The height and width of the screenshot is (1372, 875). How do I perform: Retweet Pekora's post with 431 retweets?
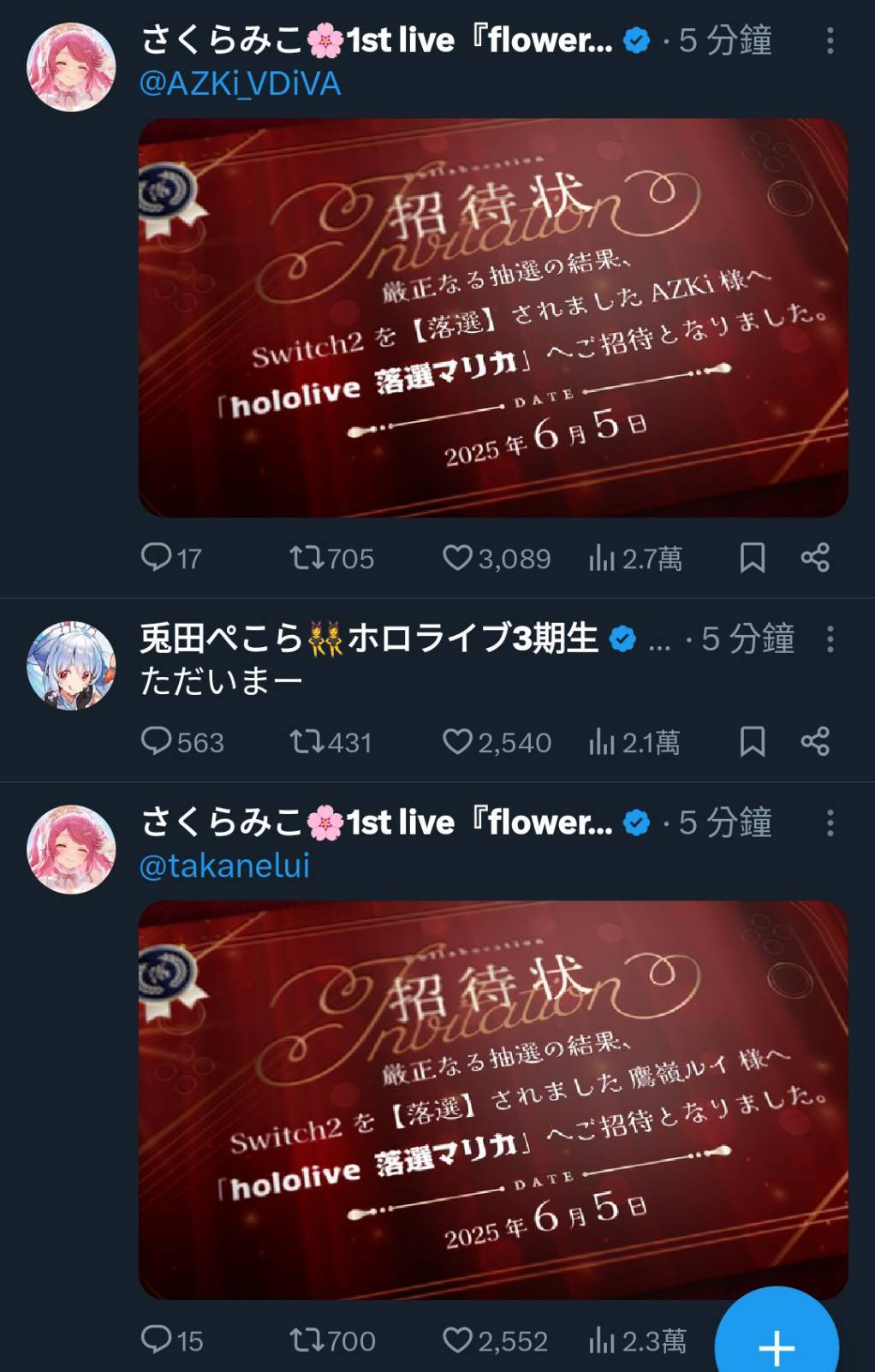click(330, 742)
